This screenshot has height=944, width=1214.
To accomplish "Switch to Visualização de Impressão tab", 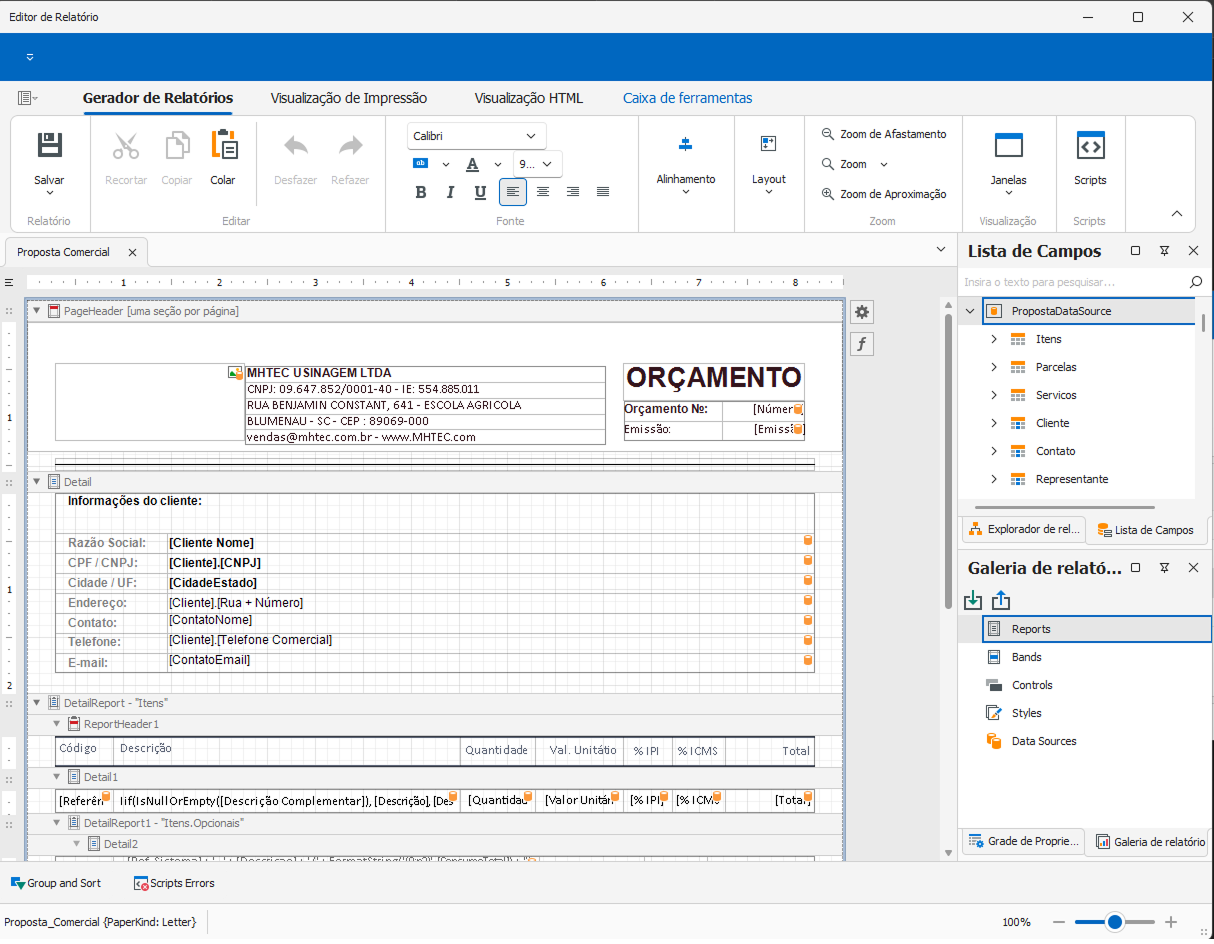I will point(348,98).
